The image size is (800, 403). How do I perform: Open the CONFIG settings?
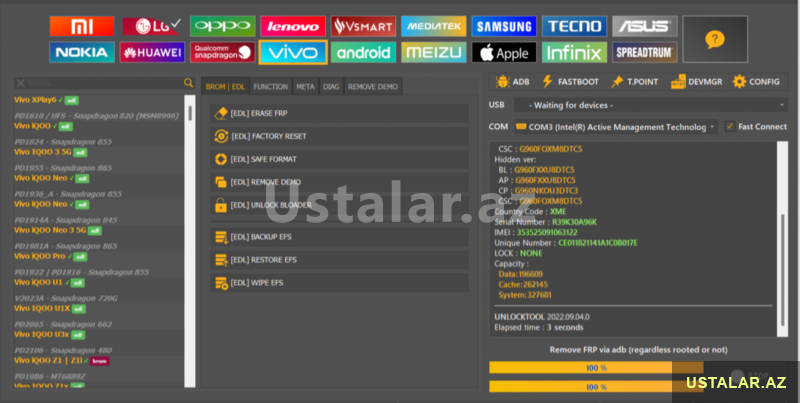(x=756, y=82)
